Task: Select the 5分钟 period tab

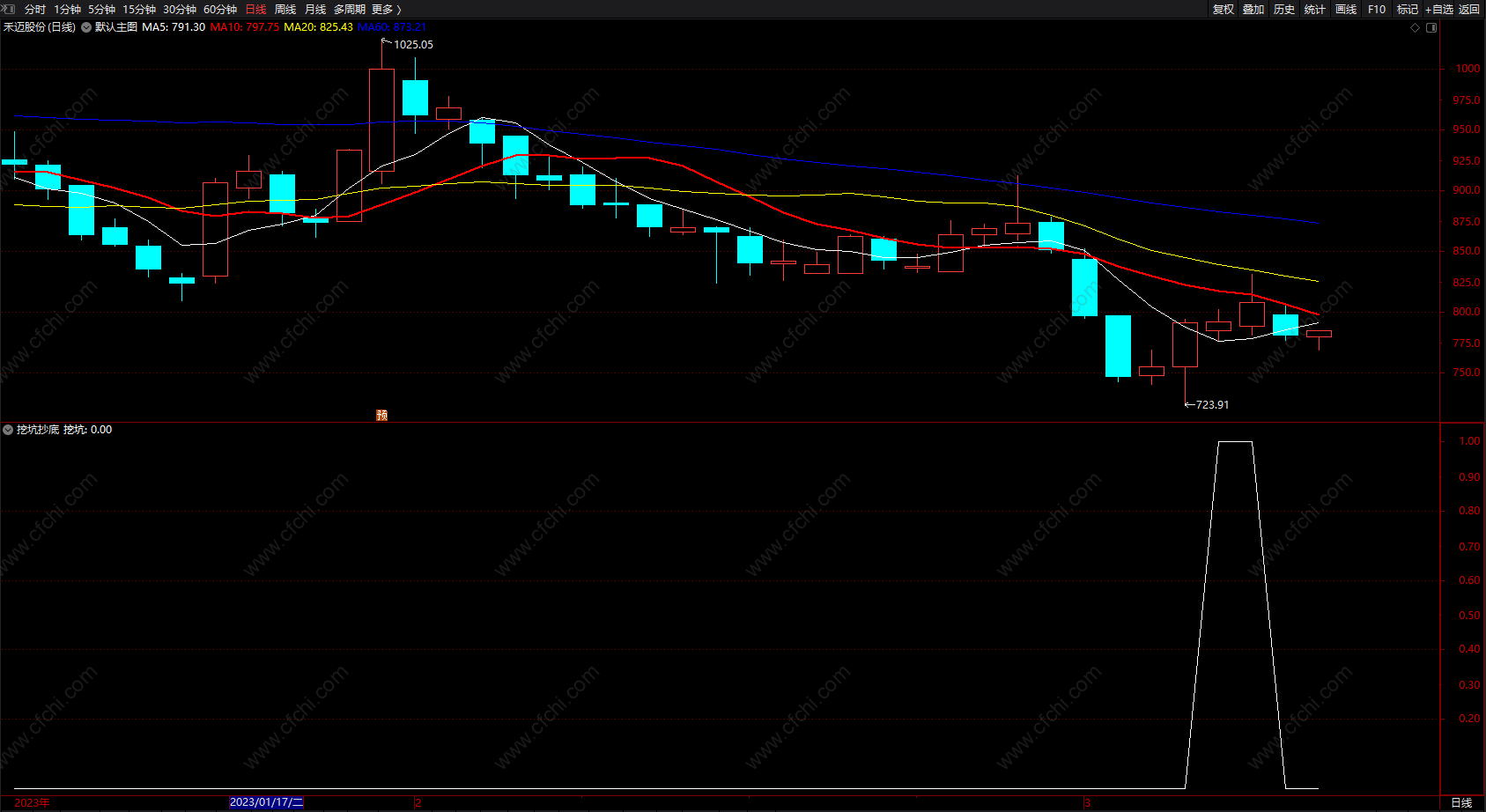Action: [x=101, y=10]
